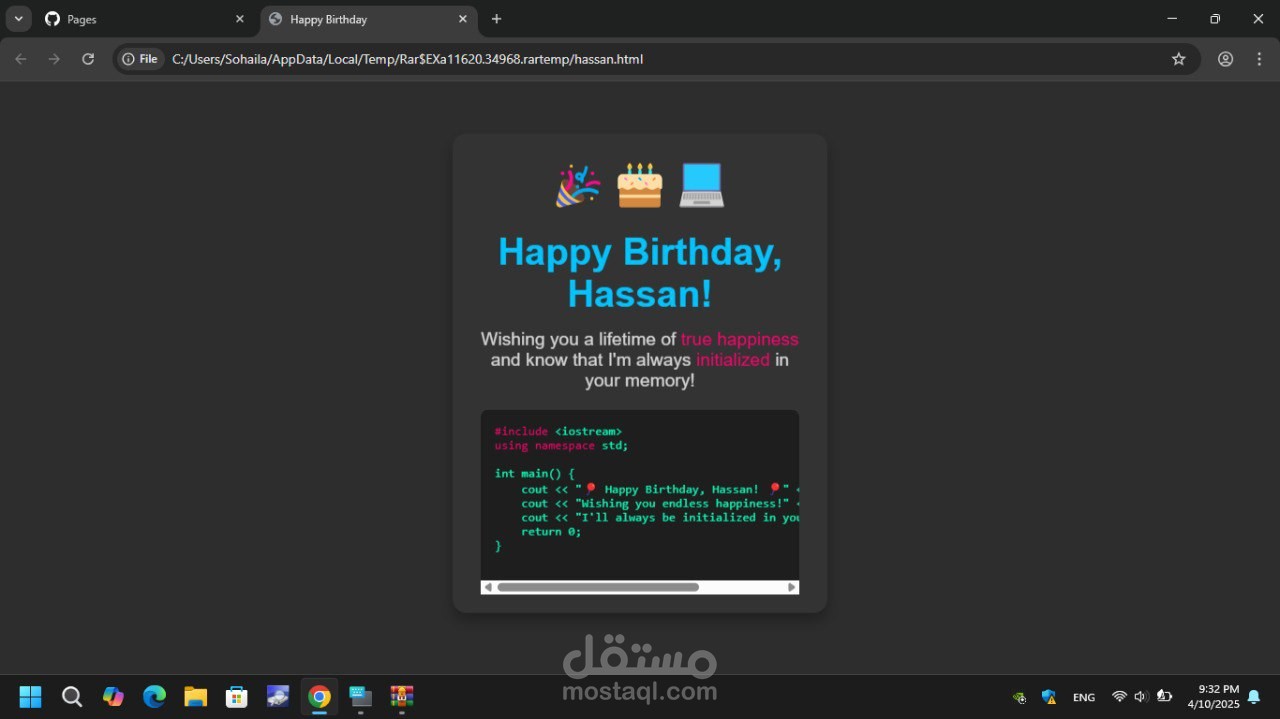
Task: Open the Windows Start menu
Action: [x=31, y=696]
